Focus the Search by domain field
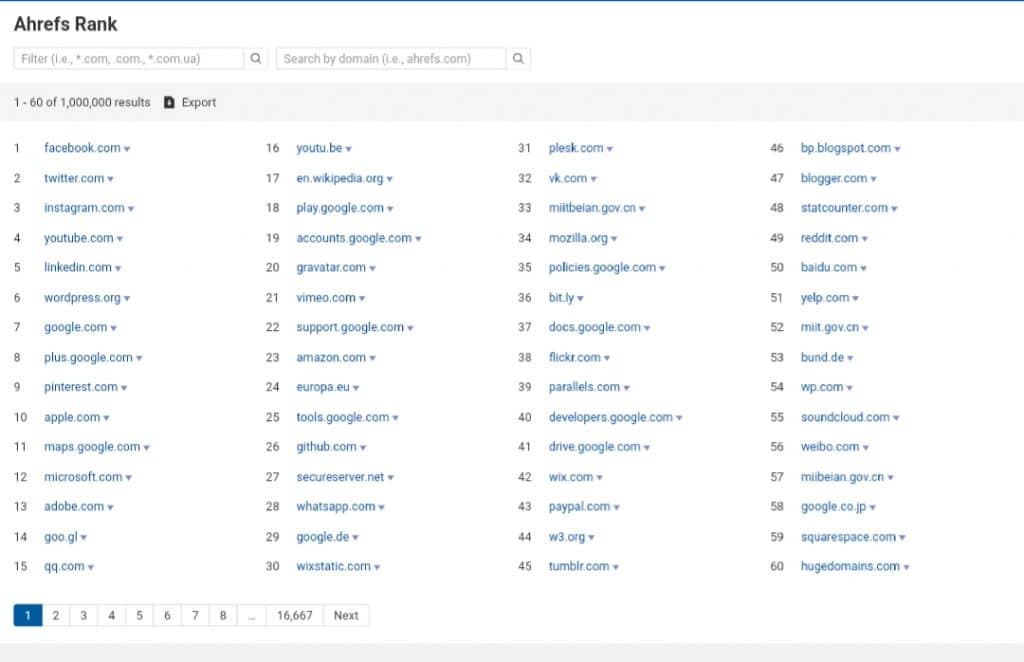 coord(391,59)
